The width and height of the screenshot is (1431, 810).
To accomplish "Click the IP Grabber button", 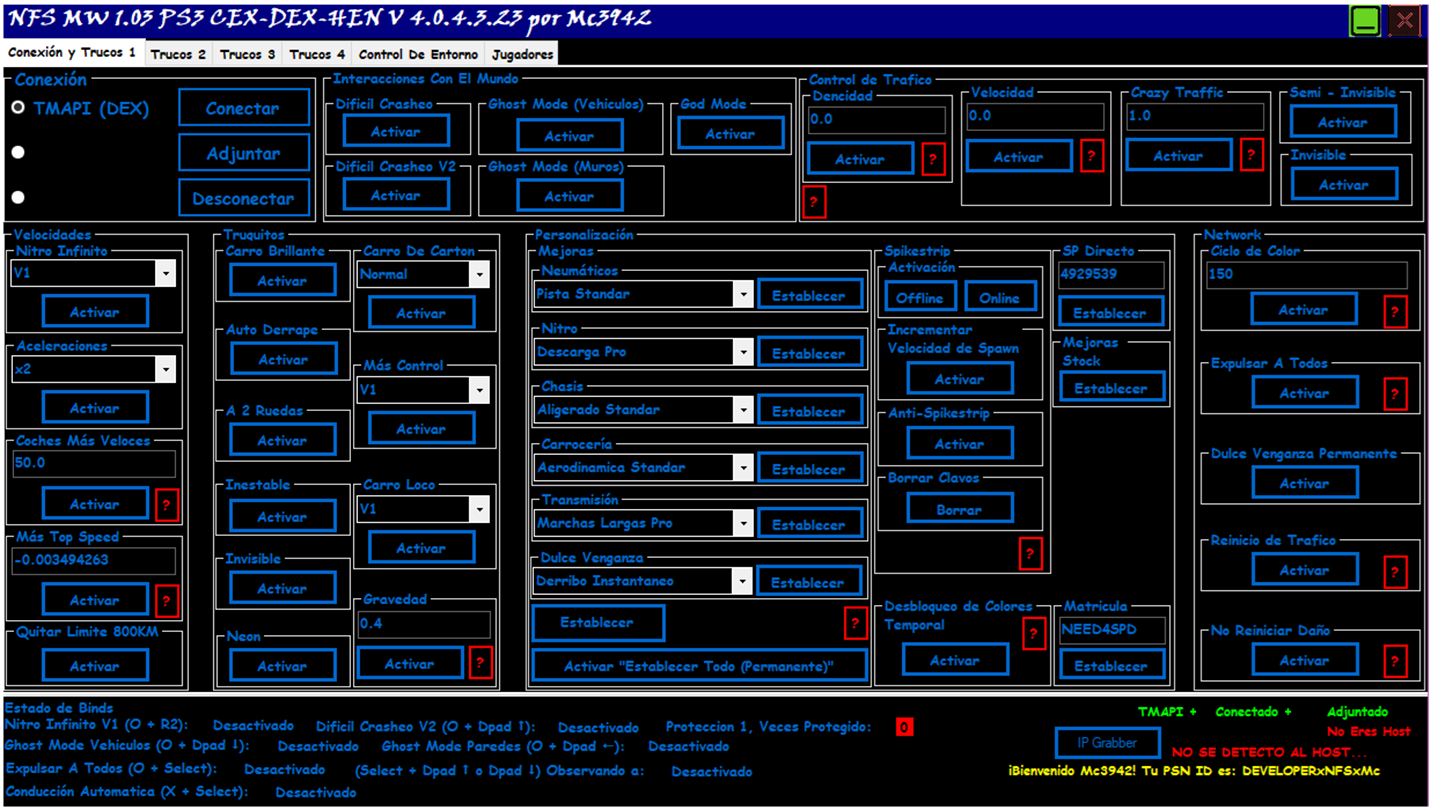I will click(1107, 743).
